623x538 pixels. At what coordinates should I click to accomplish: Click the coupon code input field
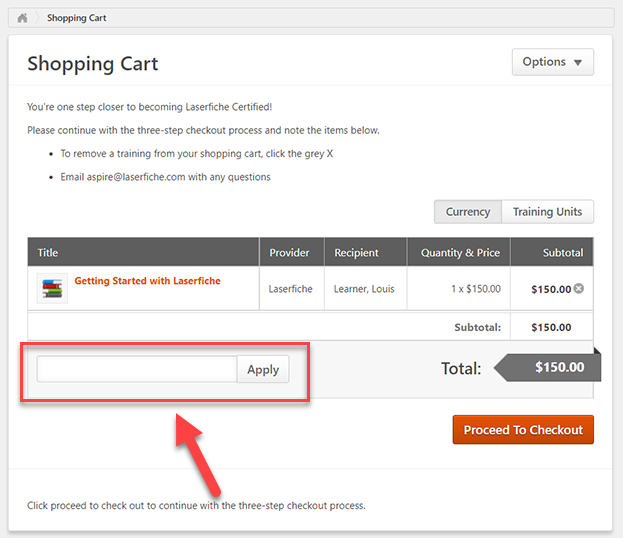137,369
